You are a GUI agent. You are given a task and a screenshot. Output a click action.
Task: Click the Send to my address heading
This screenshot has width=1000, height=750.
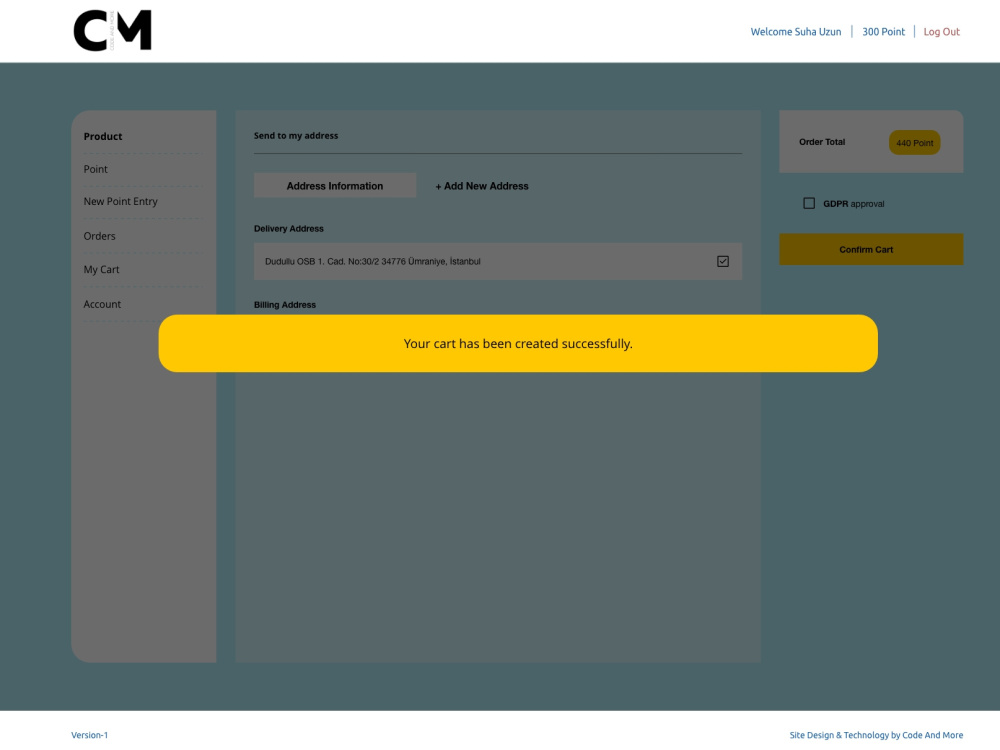296,136
